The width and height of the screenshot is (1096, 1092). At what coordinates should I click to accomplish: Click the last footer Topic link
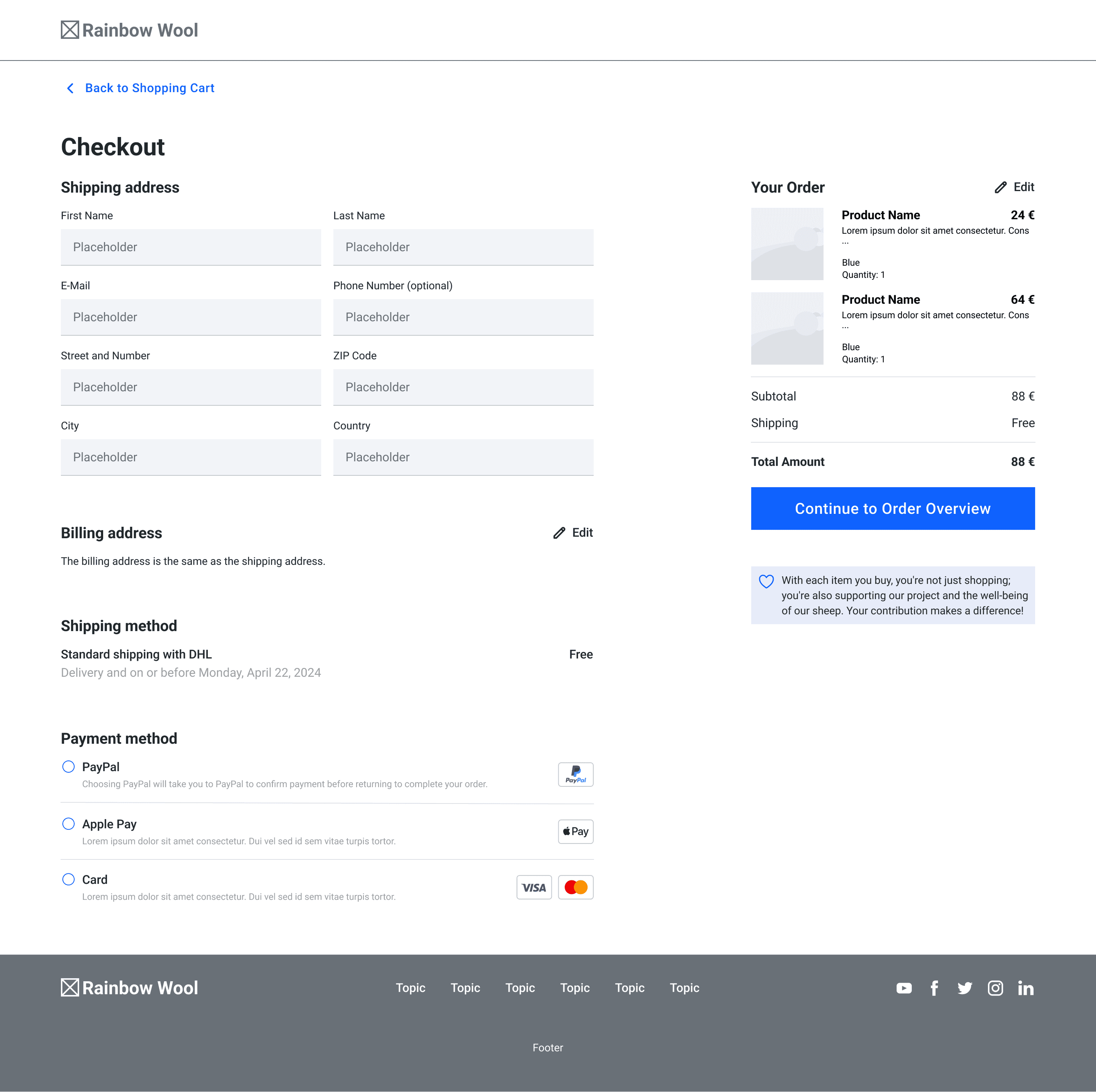684,988
